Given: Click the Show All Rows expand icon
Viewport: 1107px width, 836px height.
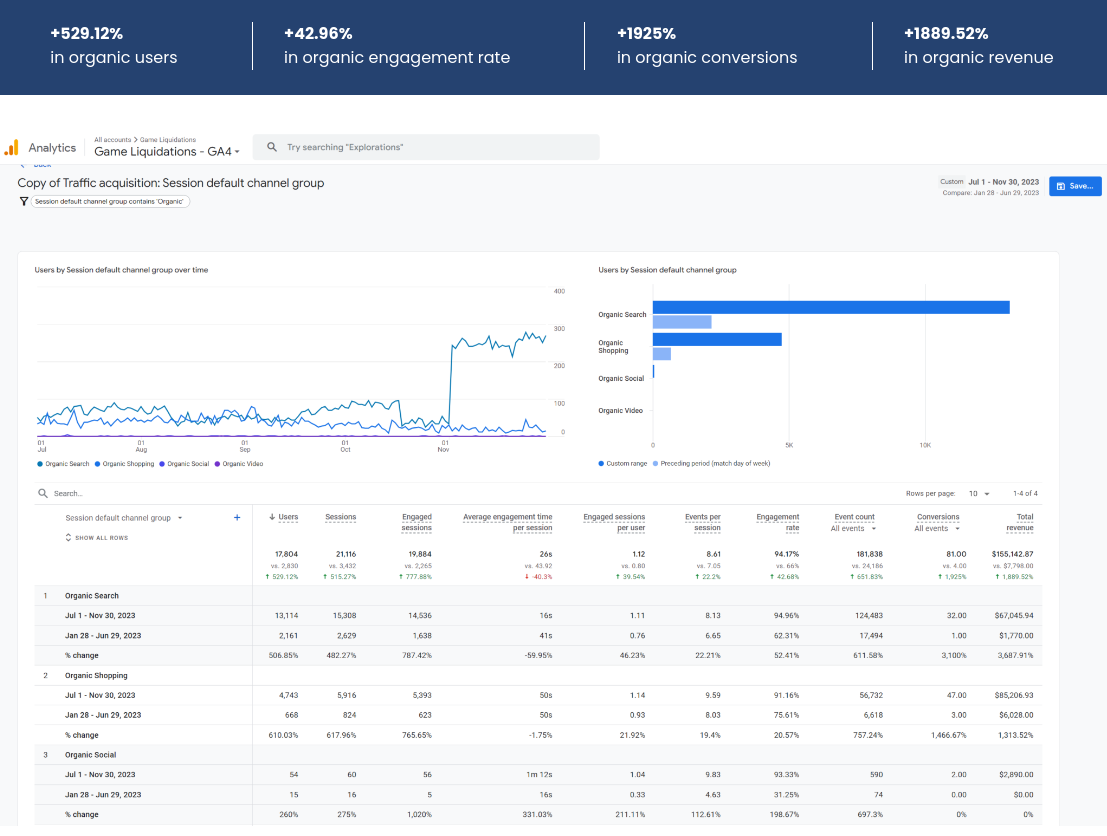Looking at the screenshot, I should point(68,538).
